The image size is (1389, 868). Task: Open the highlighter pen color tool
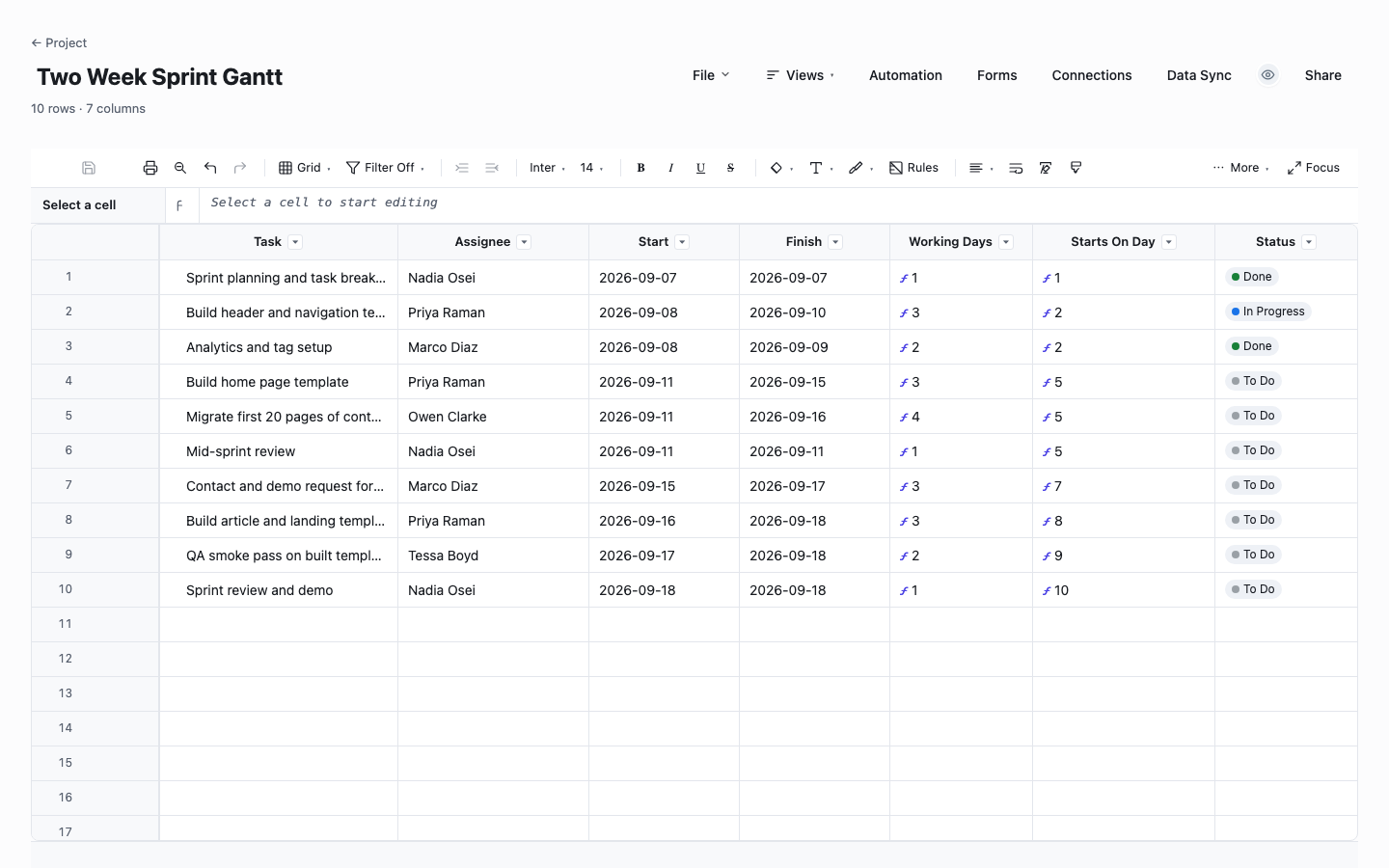pos(860,168)
